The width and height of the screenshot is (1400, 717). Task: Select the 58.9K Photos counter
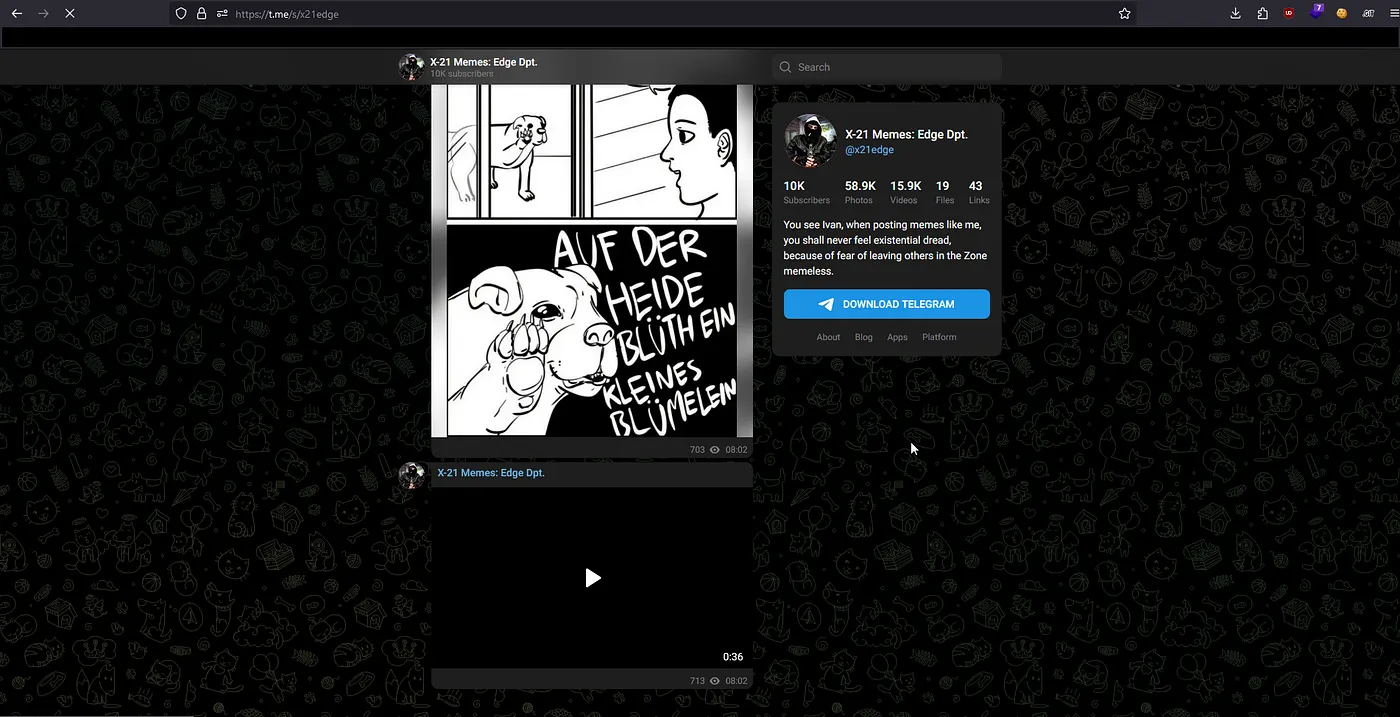(x=860, y=192)
